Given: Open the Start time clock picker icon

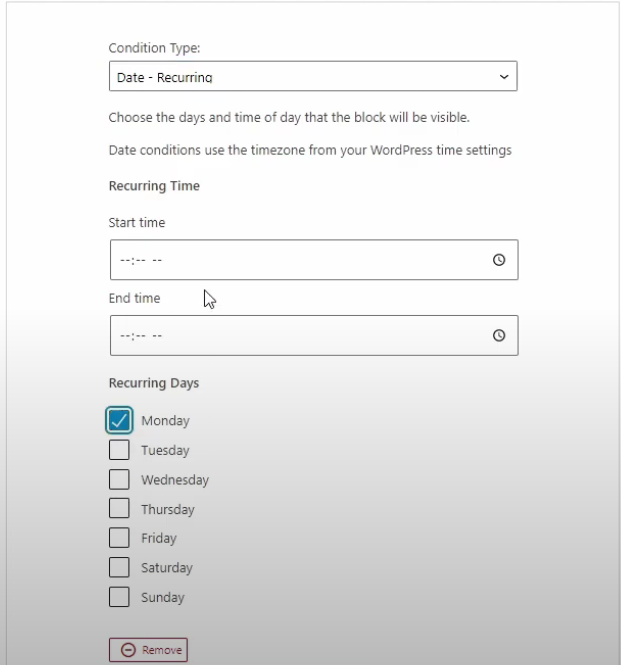Looking at the screenshot, I should [x=499, y=260].
